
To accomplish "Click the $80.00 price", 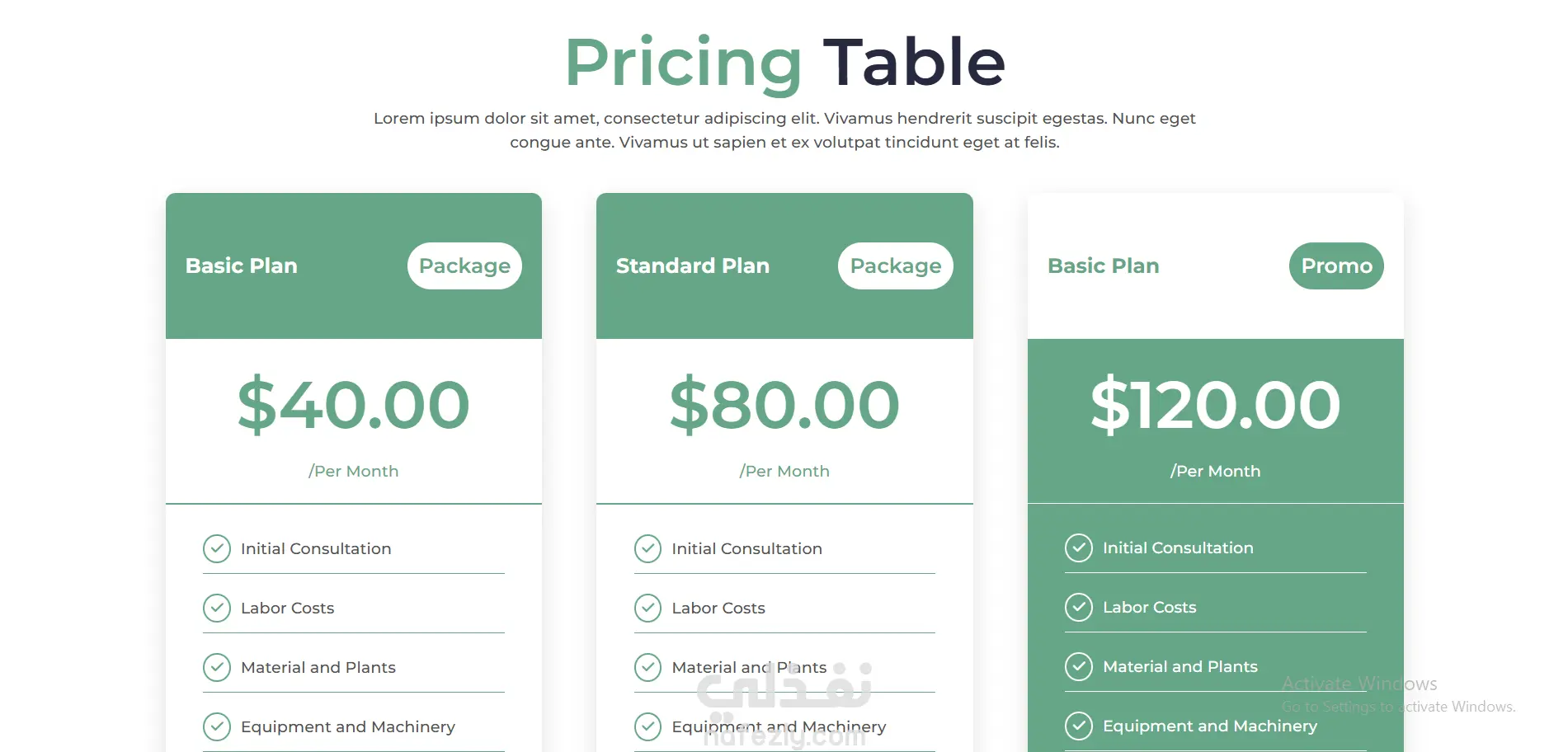I will (x=784, y=405).
